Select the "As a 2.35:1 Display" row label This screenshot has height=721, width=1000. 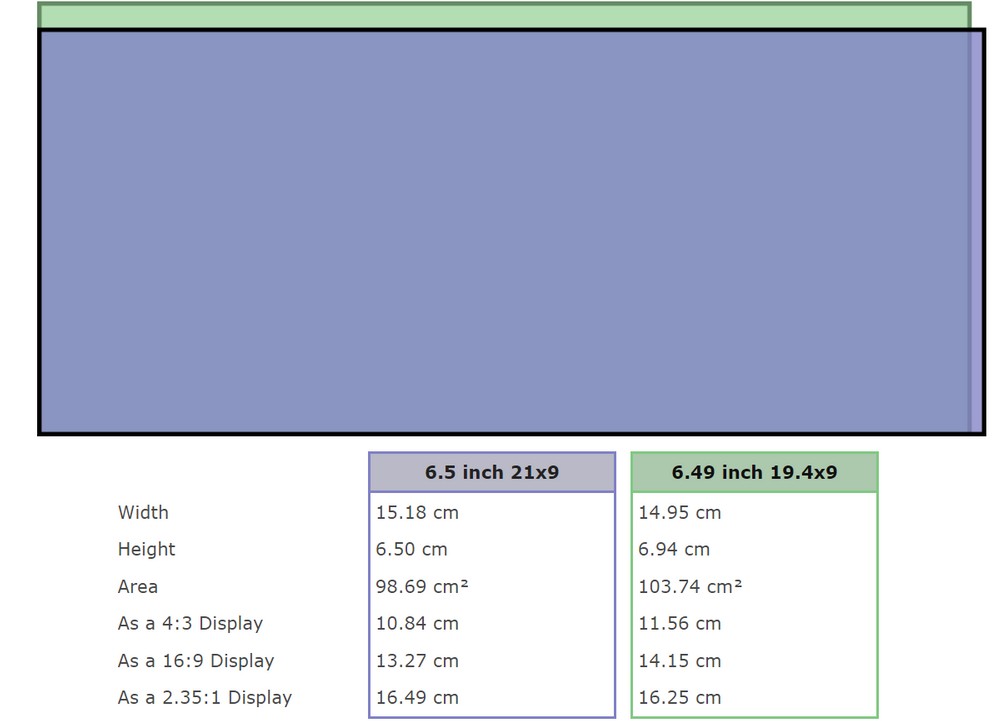pos(205,698)
